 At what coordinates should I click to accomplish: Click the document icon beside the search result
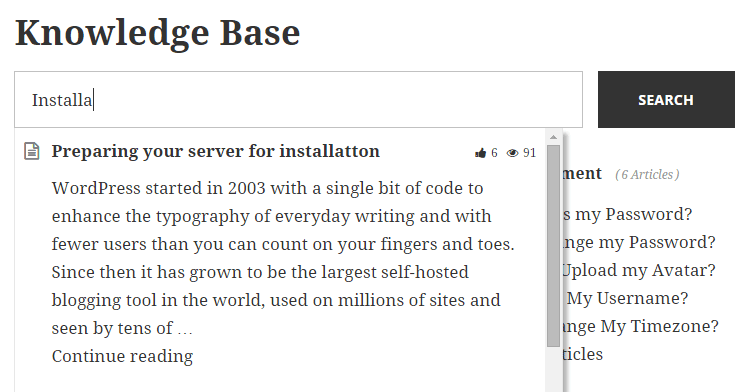click(32, 151)
